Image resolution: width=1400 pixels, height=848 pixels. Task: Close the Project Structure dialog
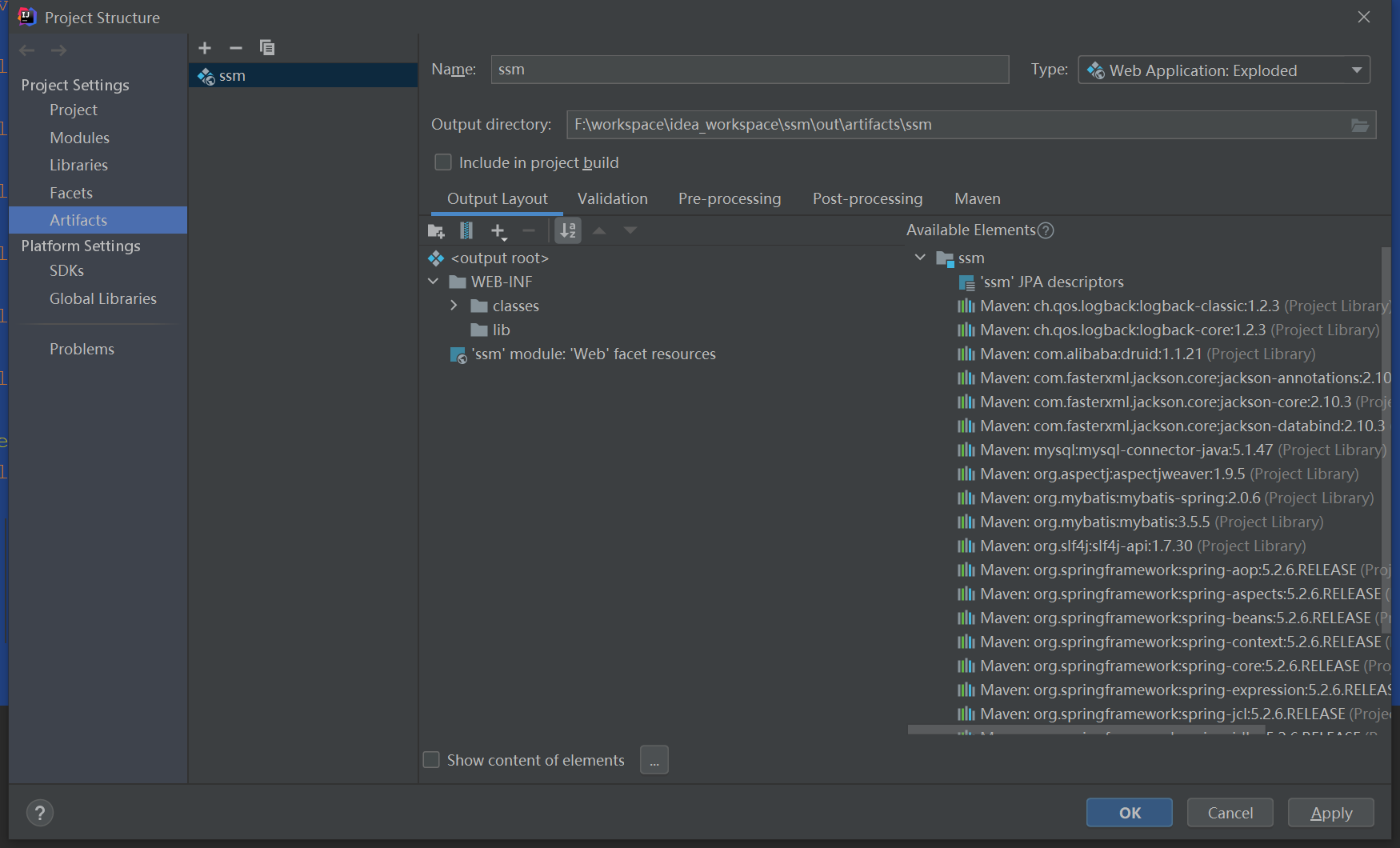pos(1364,17)
